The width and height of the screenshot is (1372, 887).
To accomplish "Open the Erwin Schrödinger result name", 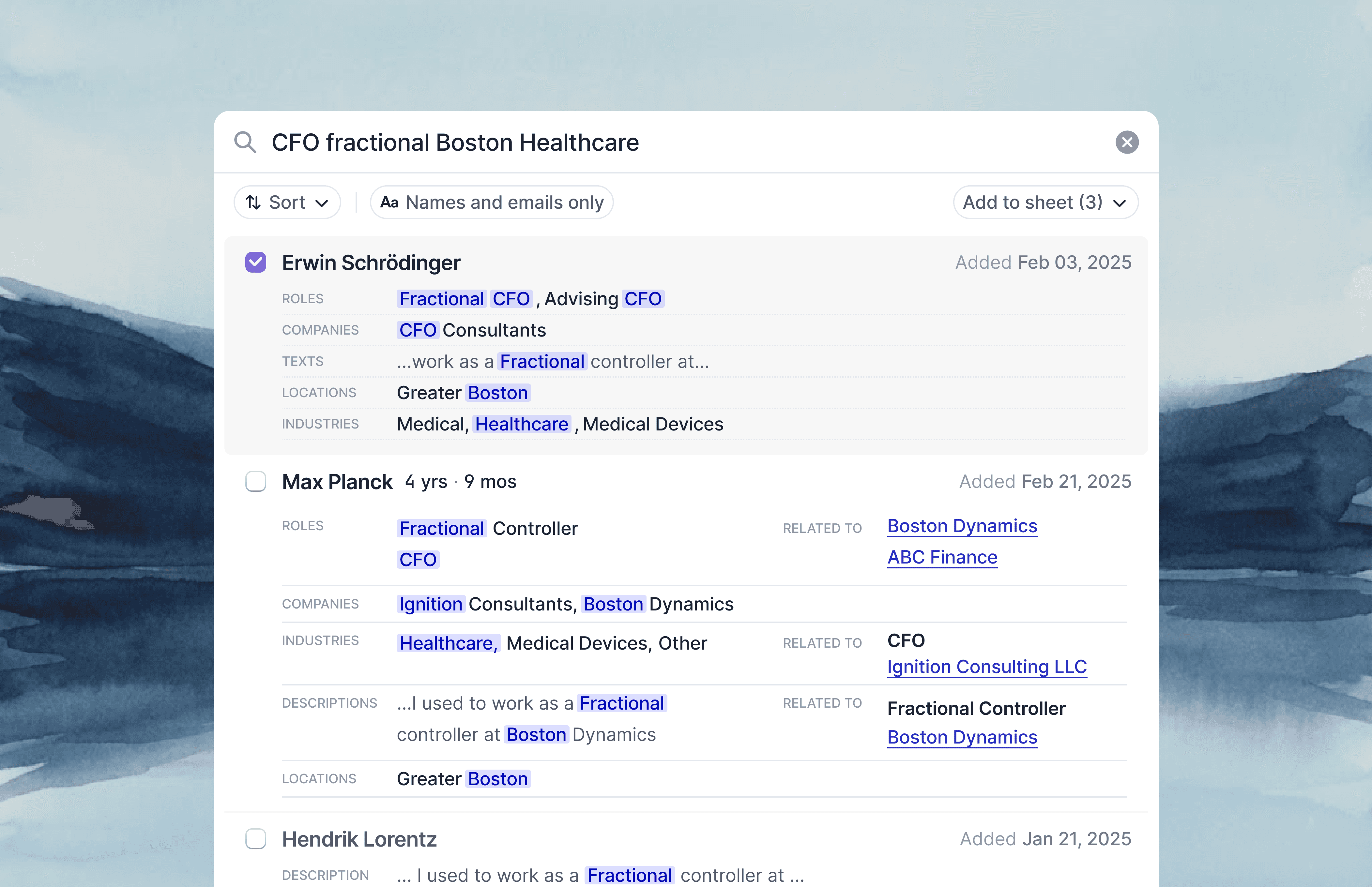I will point(371,263).
